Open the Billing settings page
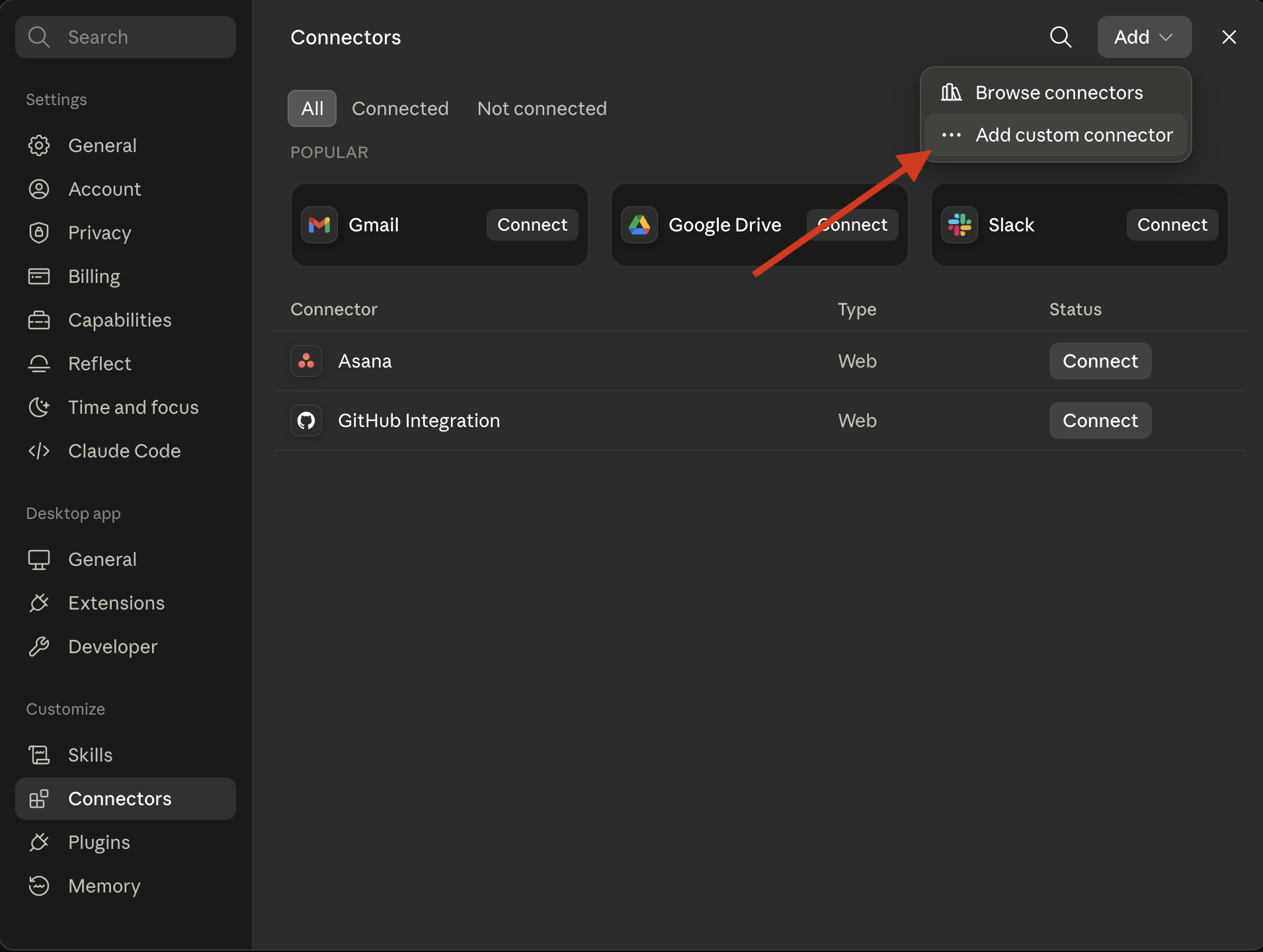The width and height of the screenshot is (1263, 952). pos(126,276)
